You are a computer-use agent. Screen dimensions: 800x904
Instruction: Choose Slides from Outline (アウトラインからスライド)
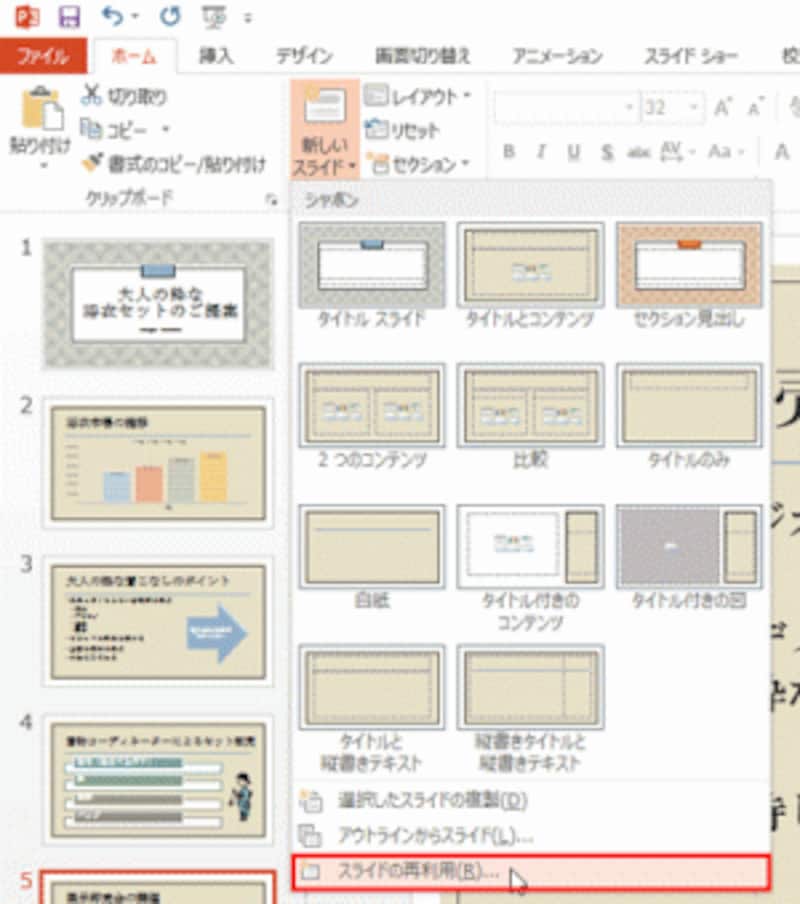531,834
